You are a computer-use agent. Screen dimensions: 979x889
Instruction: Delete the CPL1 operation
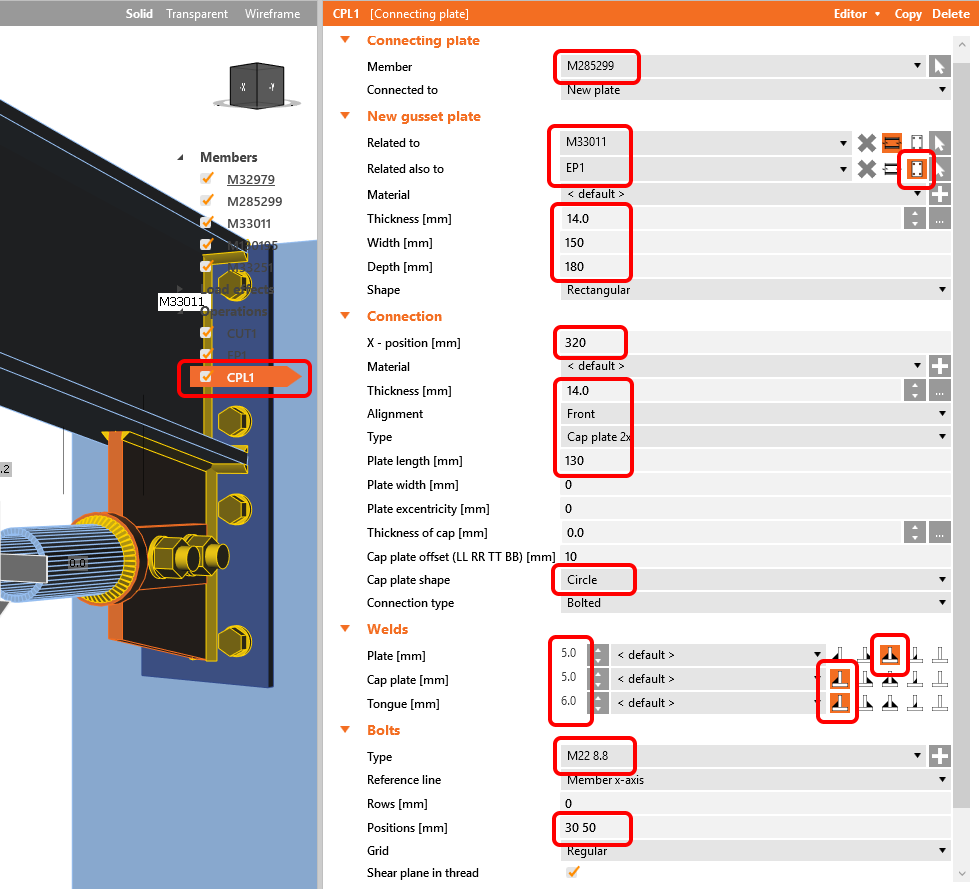(950, 13)
